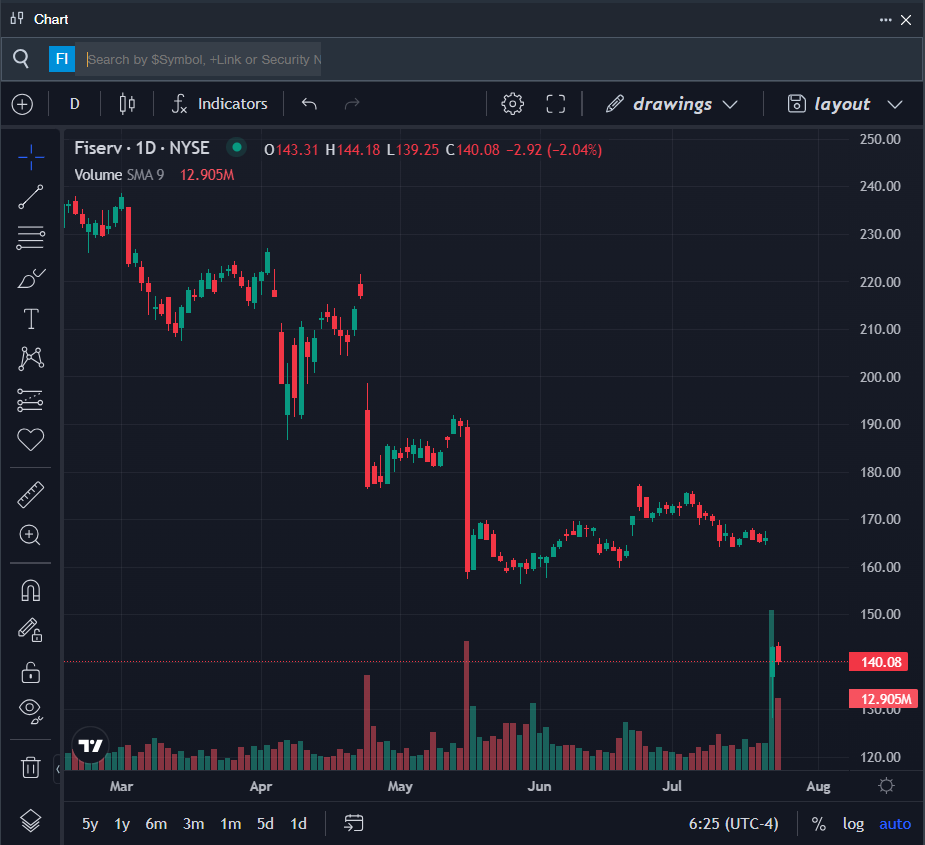Select the brush drawing tool
Image resolution: width=925 pixels, height=845 pixels.
pyautogui.click(x=31, y=279)
